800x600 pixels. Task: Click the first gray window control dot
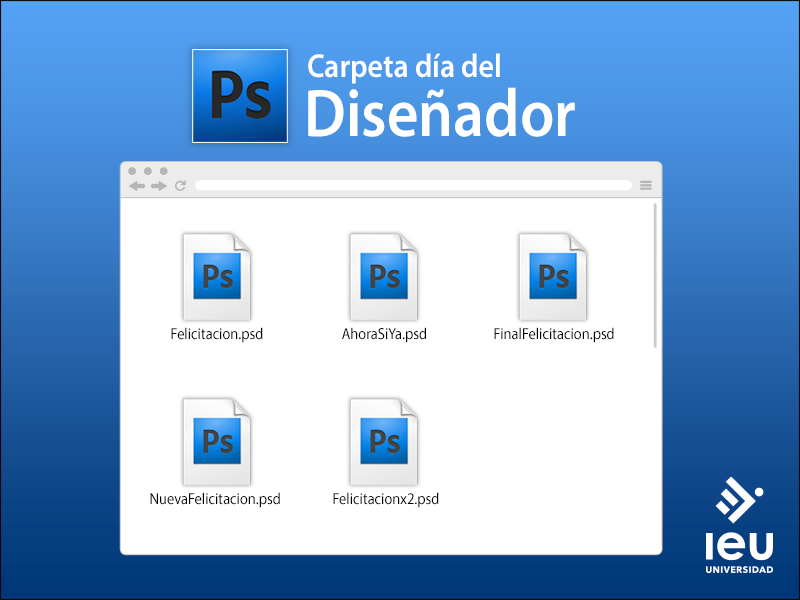tap(132, 171)
